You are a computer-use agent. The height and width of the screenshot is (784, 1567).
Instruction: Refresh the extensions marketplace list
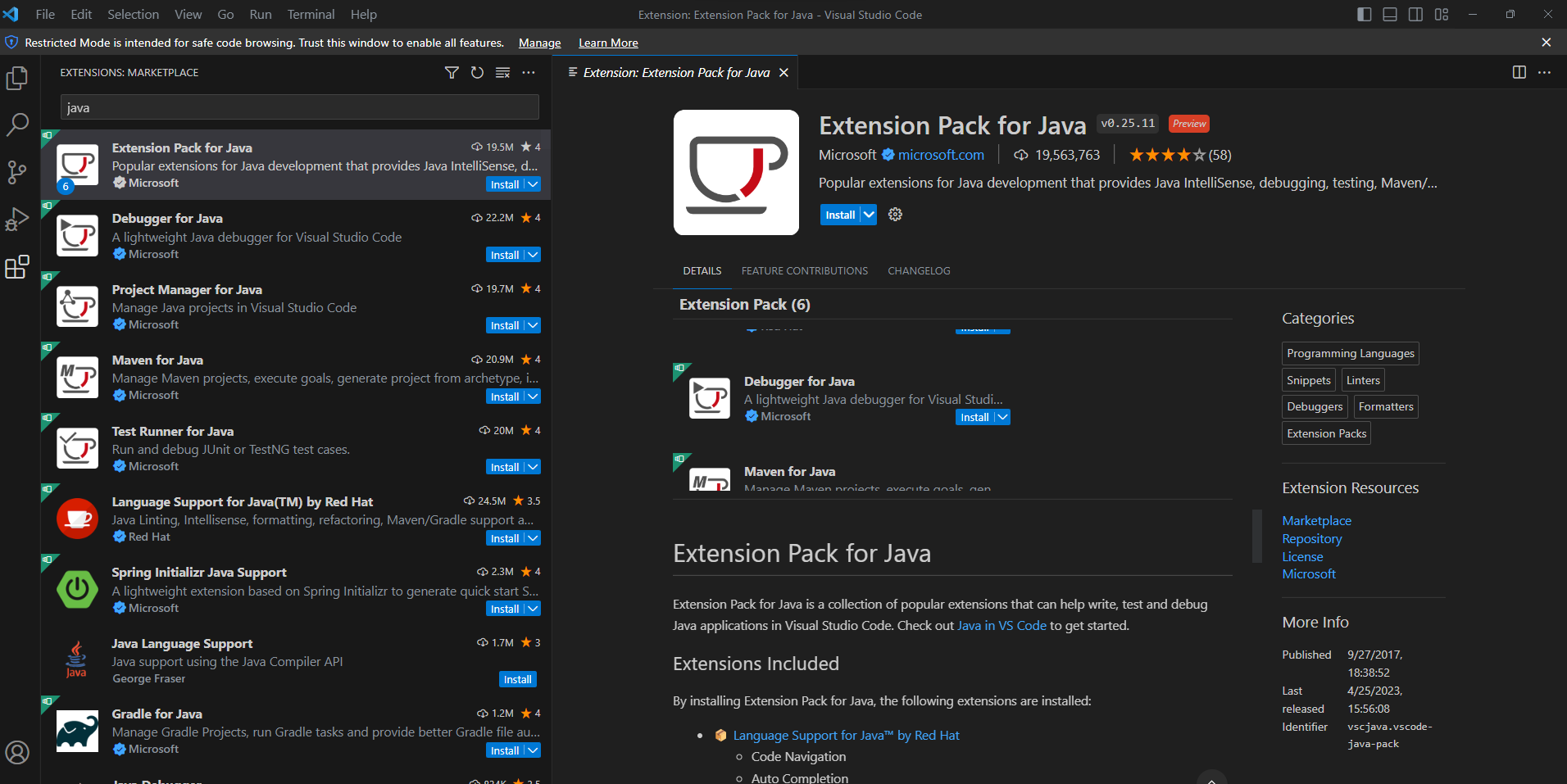pyautogui.click(x=477, y=73)
